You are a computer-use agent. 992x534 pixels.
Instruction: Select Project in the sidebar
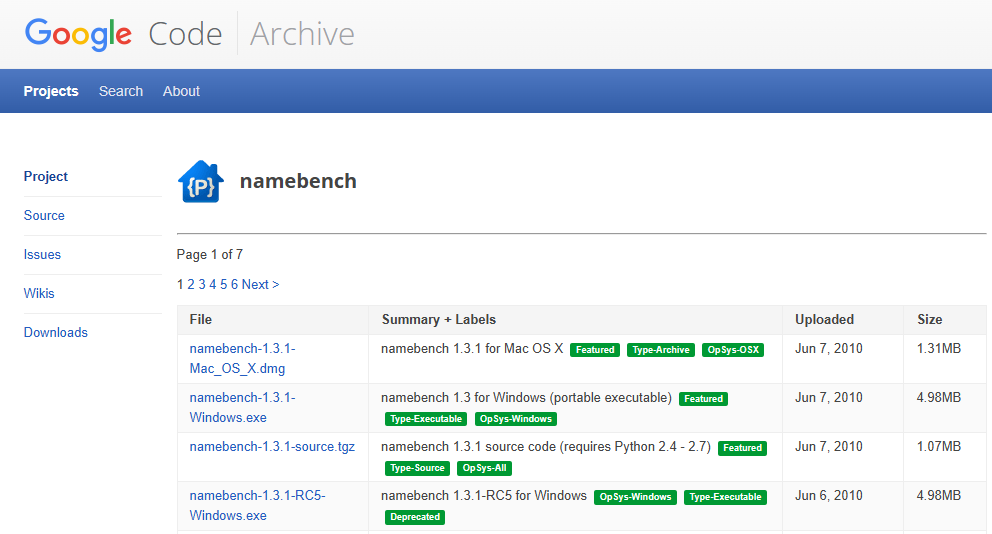(46, 177)
